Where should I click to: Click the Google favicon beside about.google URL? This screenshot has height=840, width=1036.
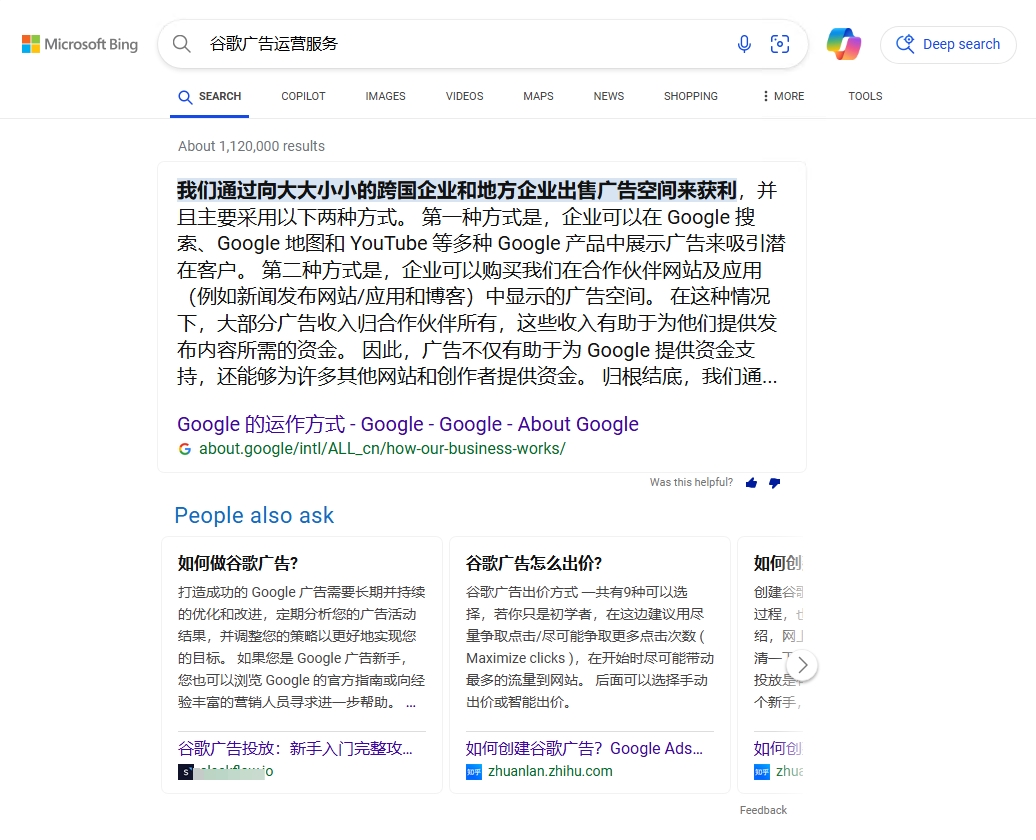pyautogui.click(x=185, y=449)
